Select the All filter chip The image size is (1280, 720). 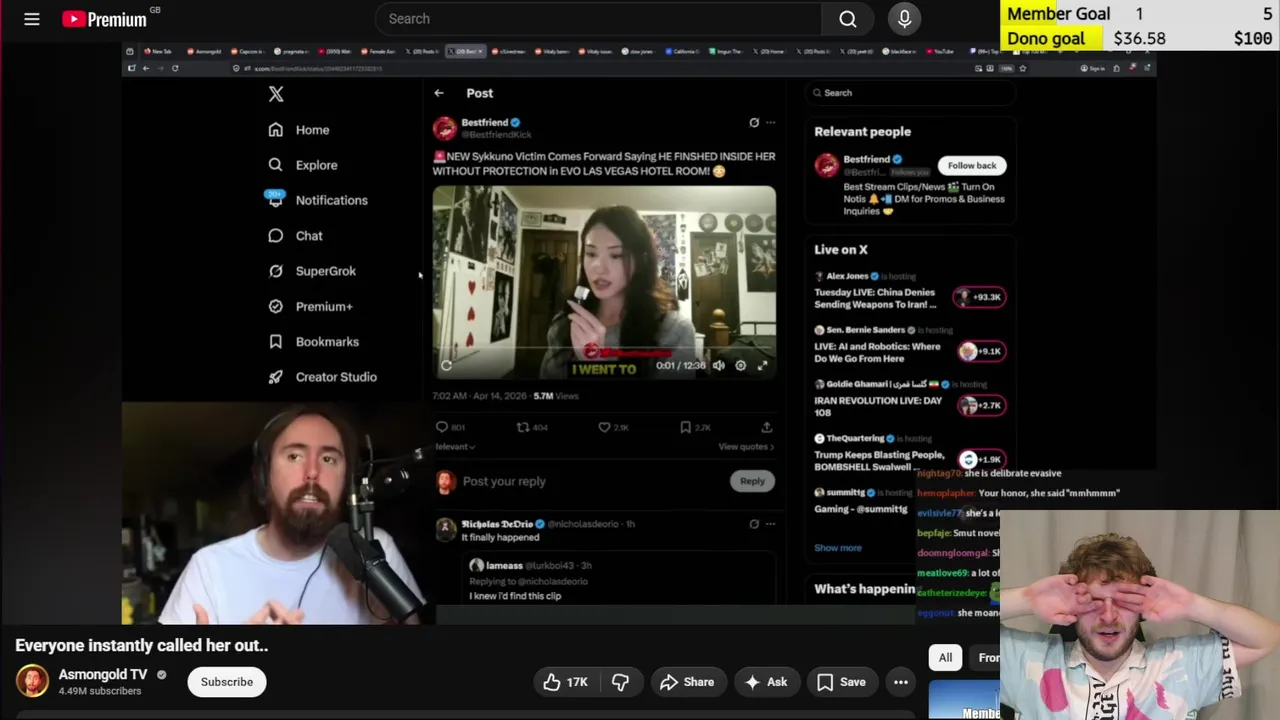(x=945, y=657)
